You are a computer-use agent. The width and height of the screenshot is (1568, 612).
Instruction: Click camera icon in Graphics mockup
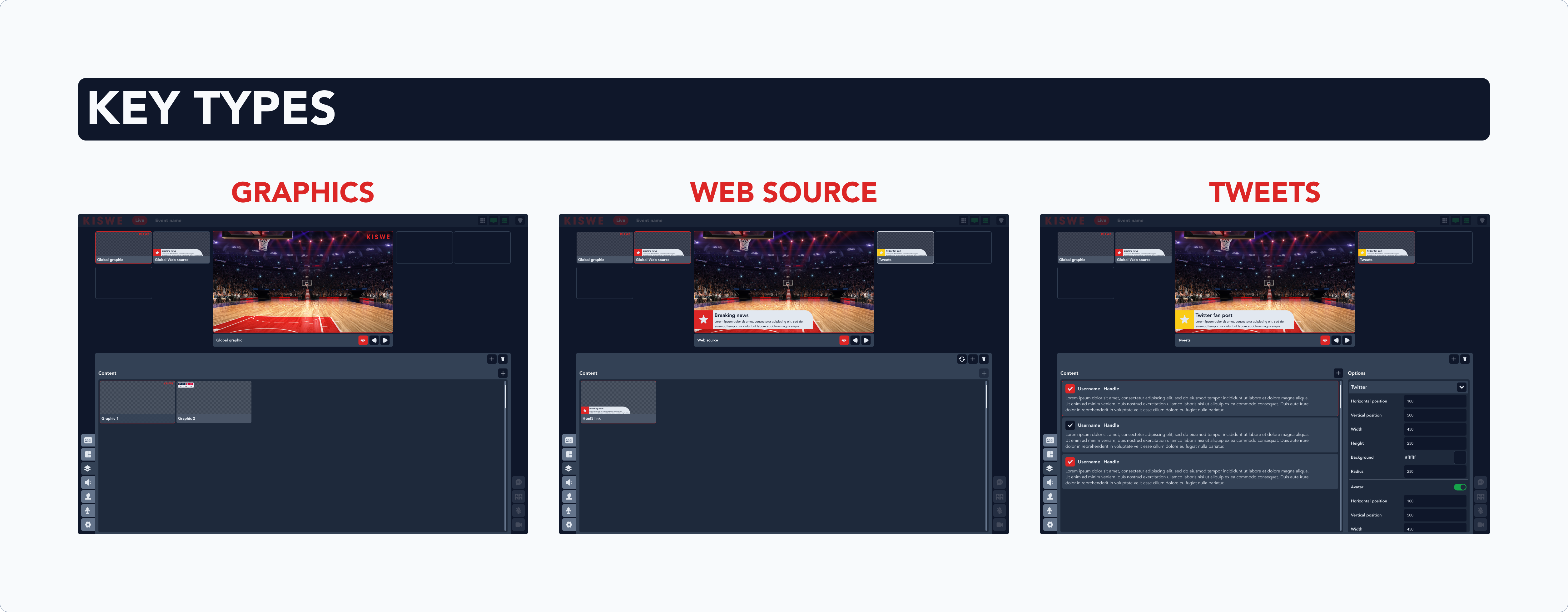click(519, 524)
